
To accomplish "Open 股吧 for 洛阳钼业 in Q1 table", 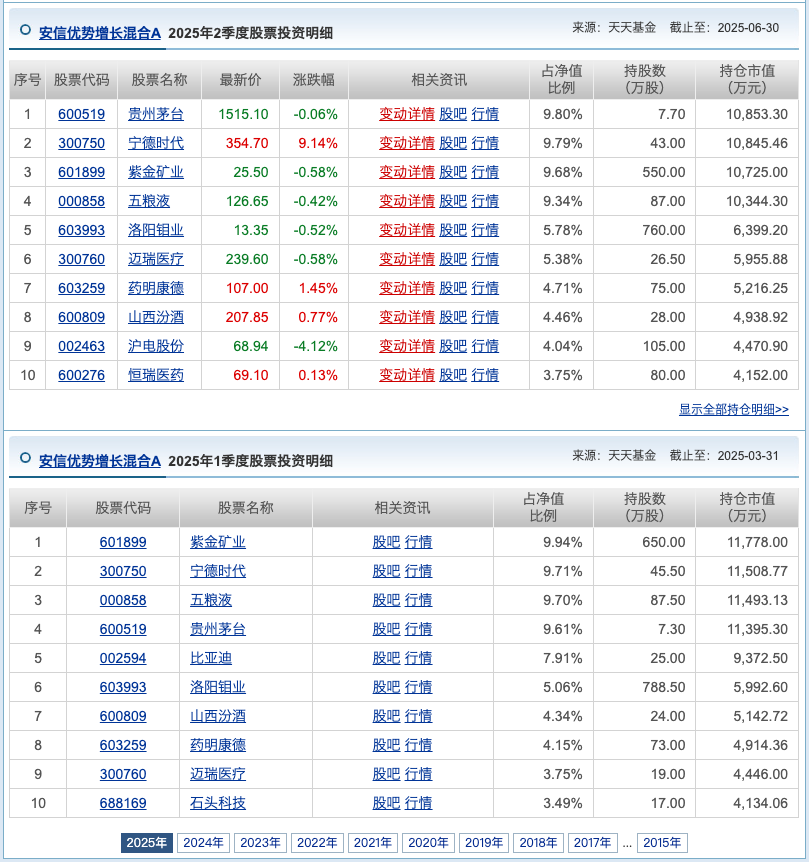I will tap(386, 687).
